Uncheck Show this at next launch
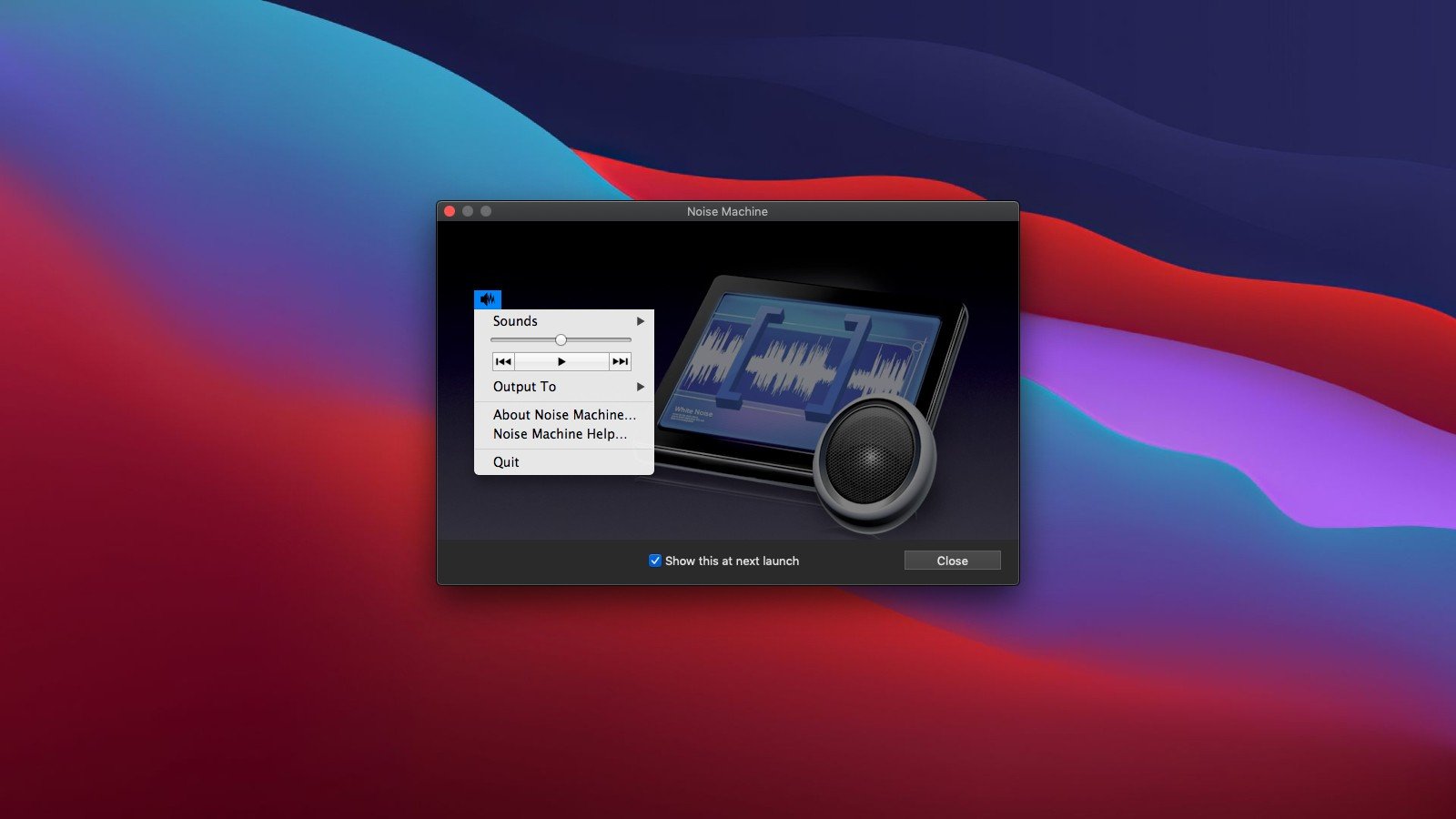The height and width of the screenshot is (819, 1456). coord(655,561)
